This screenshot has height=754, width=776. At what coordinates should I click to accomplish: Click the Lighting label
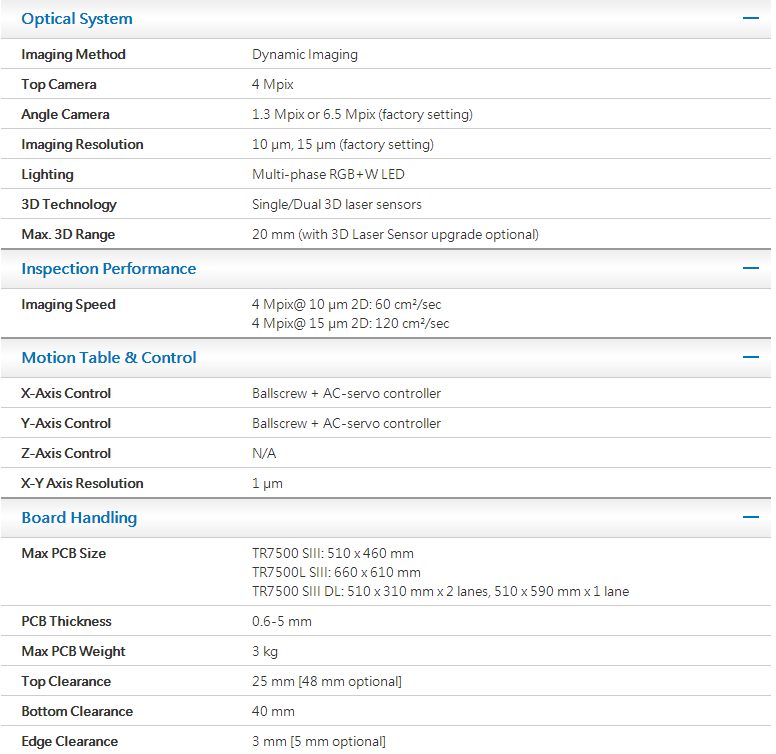pos(48,175)
